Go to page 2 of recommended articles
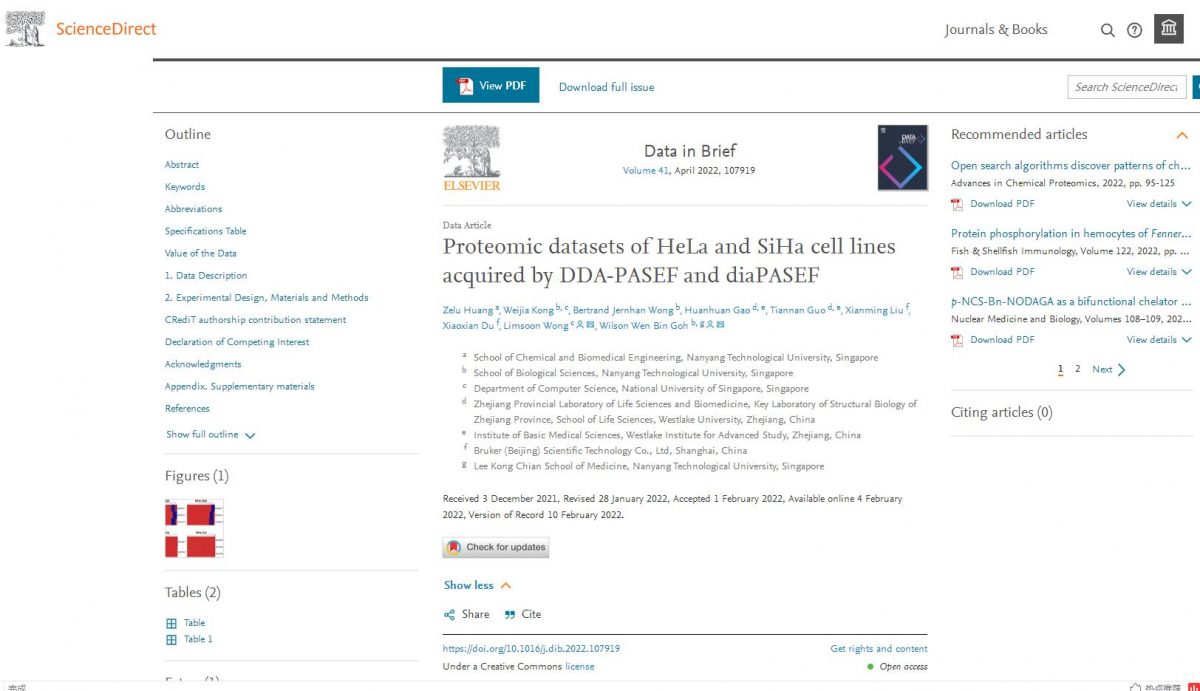 tap(1078, 369)
